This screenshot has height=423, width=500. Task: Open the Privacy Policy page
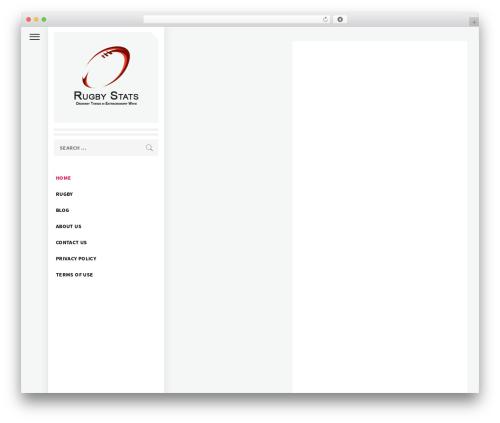pos(76,259)
